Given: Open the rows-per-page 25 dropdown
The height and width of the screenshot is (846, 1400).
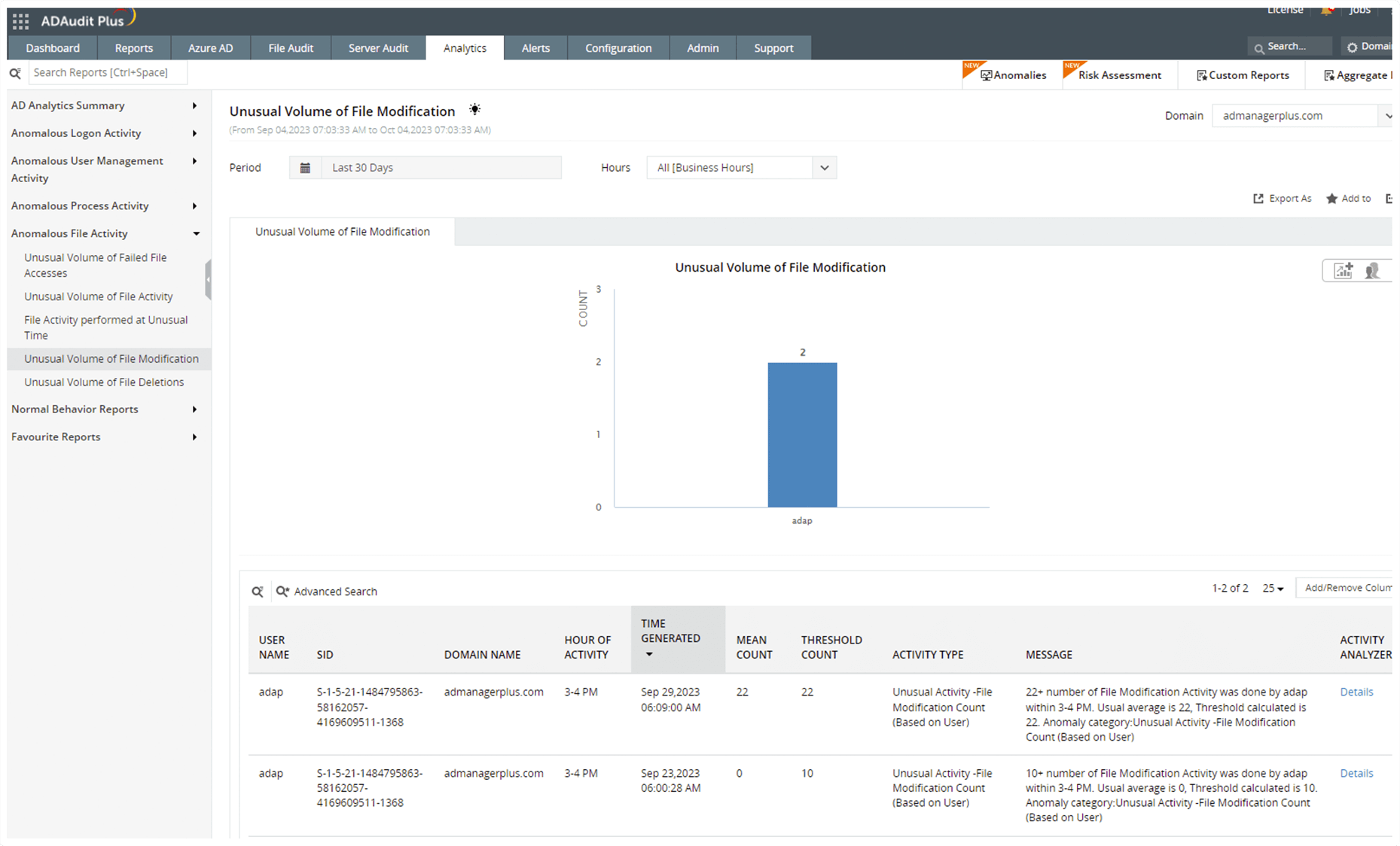Looking at the screenshot, I should (1273, 588).
